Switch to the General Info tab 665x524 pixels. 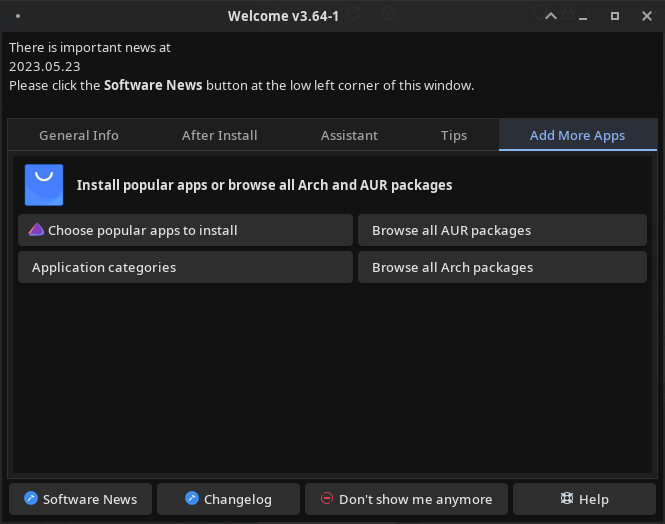click(x=79, y=136)
